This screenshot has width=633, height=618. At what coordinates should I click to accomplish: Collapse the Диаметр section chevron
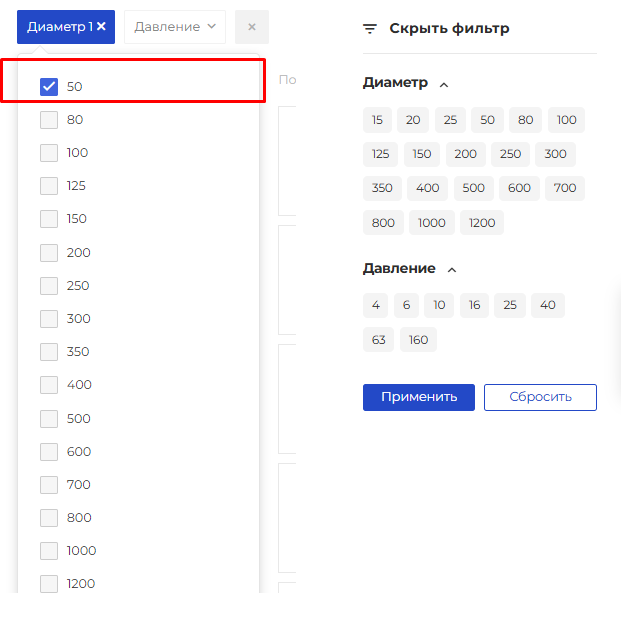pyautogui.click(x=444, y=85)
